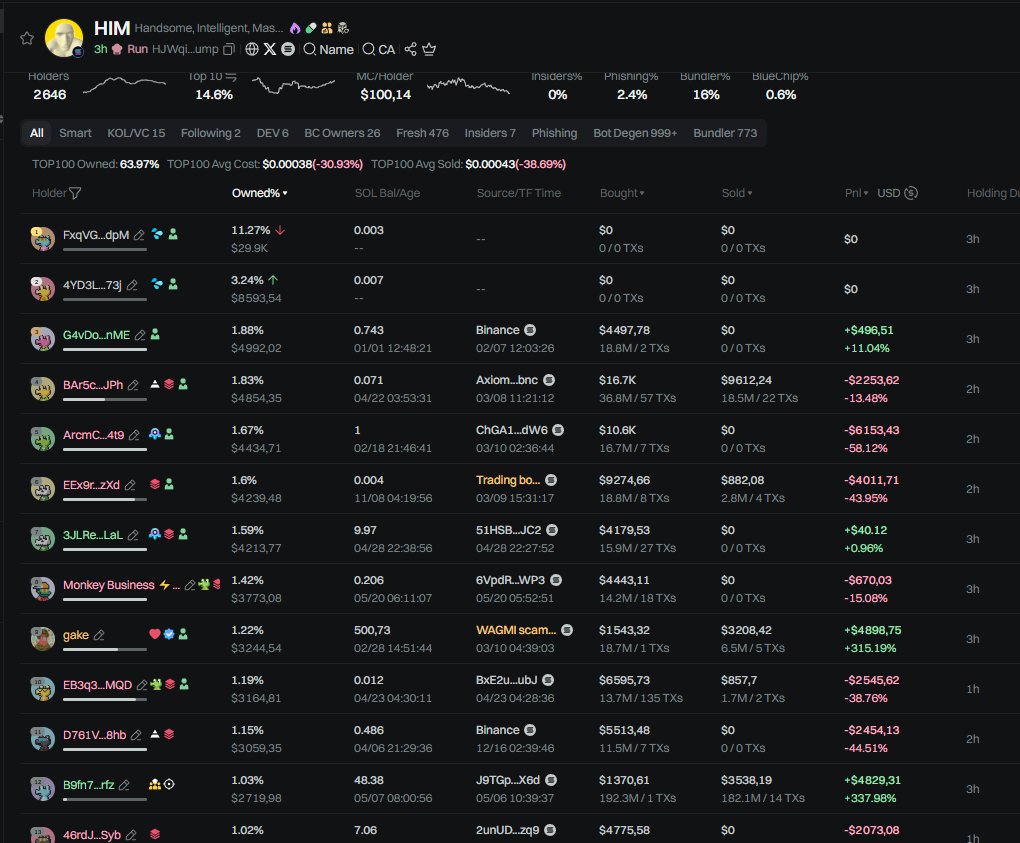Screen dimensions: 1020x843
Task: Toggle the Top 10 swap arrows icon
Action: (x=231, y=77)
